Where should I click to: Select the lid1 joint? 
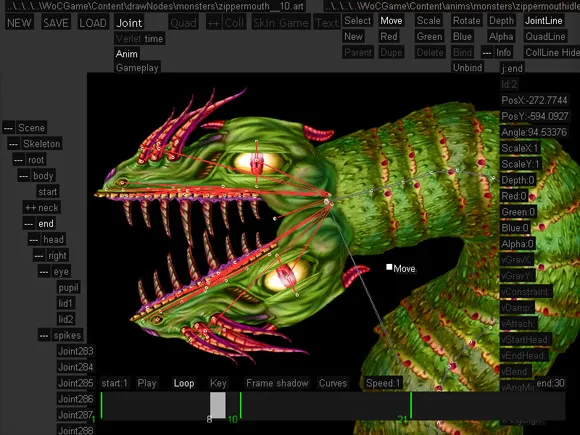(65, 303)
